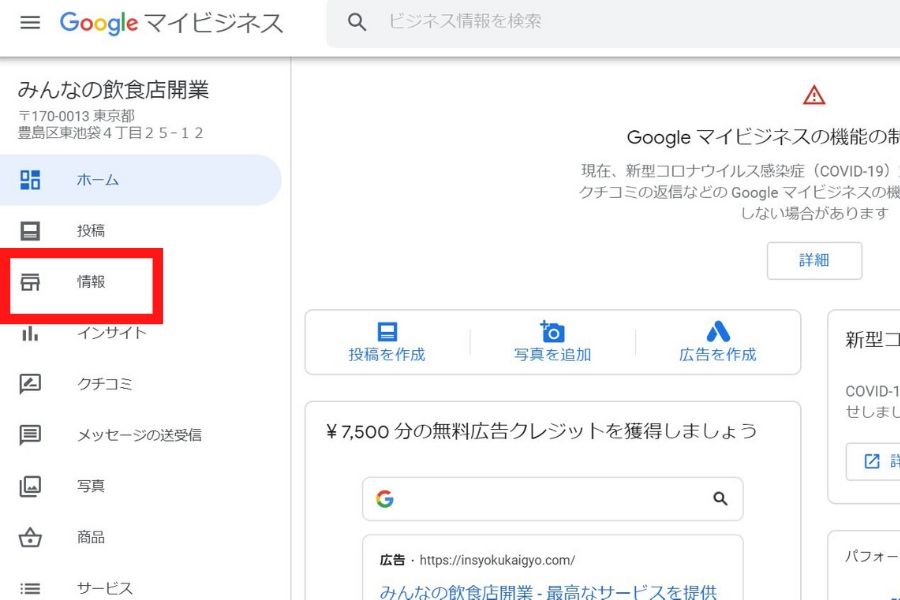
Task: Open the インサイト menu item
Action: [112, 333]
